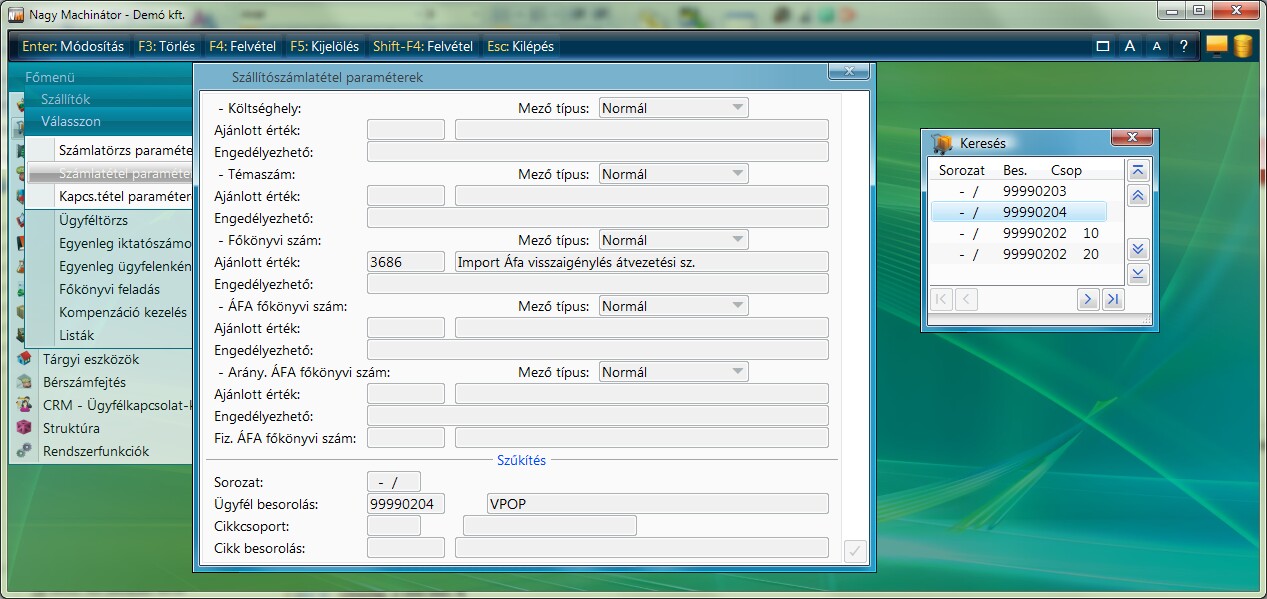Click Költséghely Ajánlott érték code field
This screenshot has height=599, width=1267.
click(x=406, y=130)
